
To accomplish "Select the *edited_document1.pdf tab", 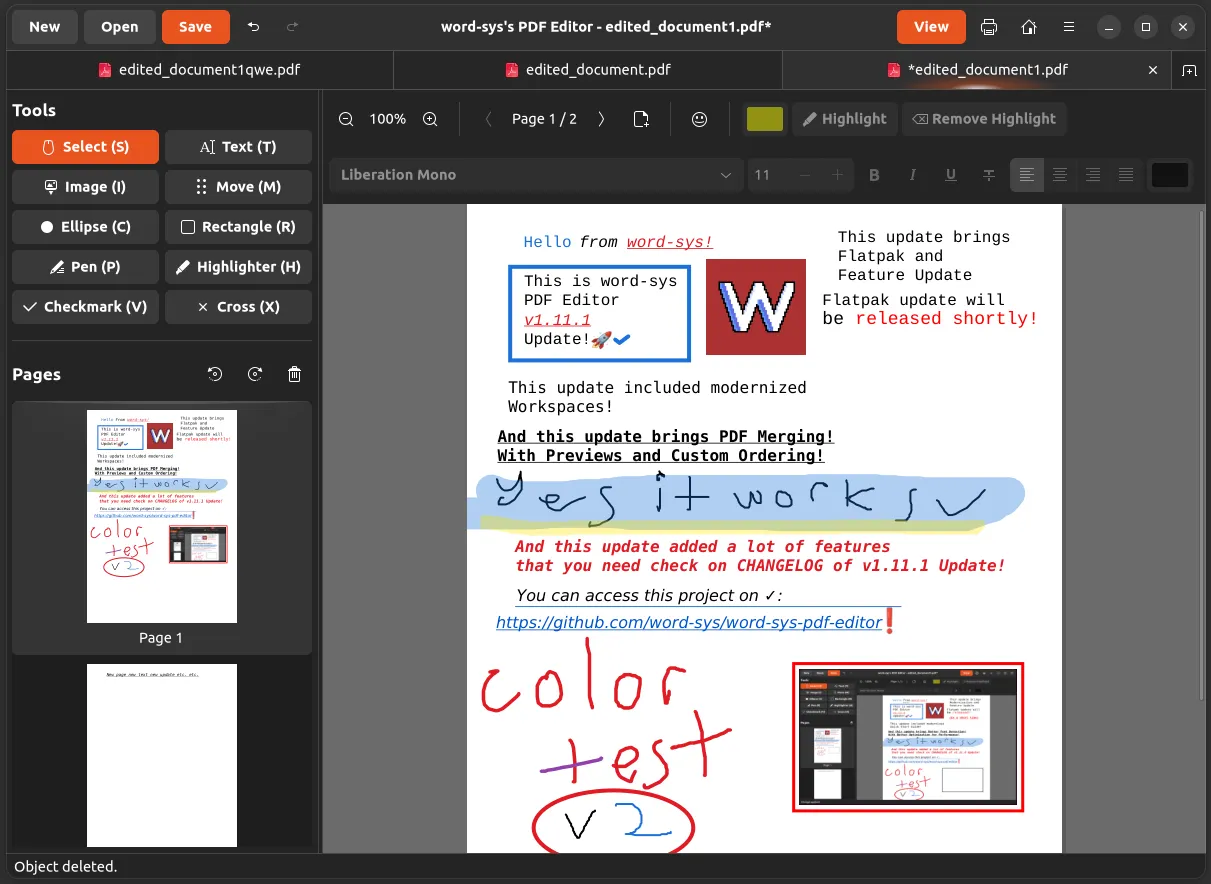I will (977, 70).
